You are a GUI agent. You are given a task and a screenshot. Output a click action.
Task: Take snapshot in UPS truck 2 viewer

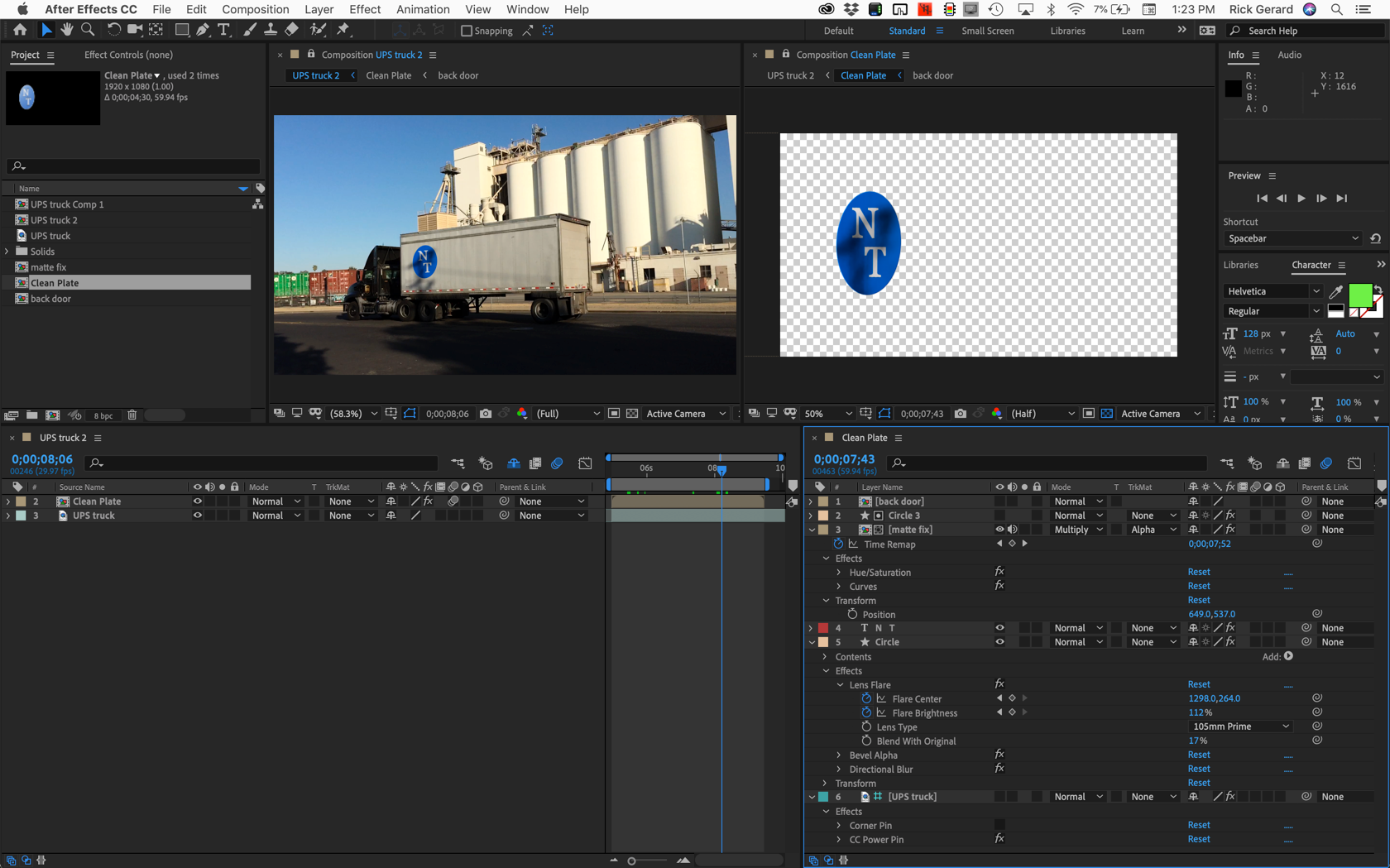tap(486, 414)
